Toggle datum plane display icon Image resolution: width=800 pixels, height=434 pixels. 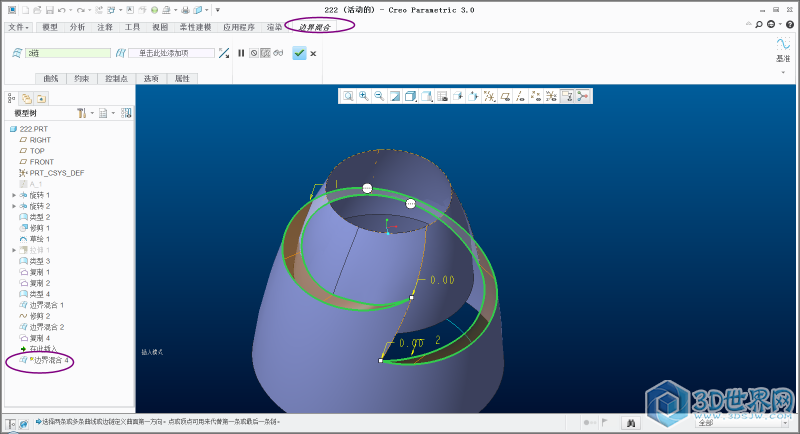tap(505, 96)
